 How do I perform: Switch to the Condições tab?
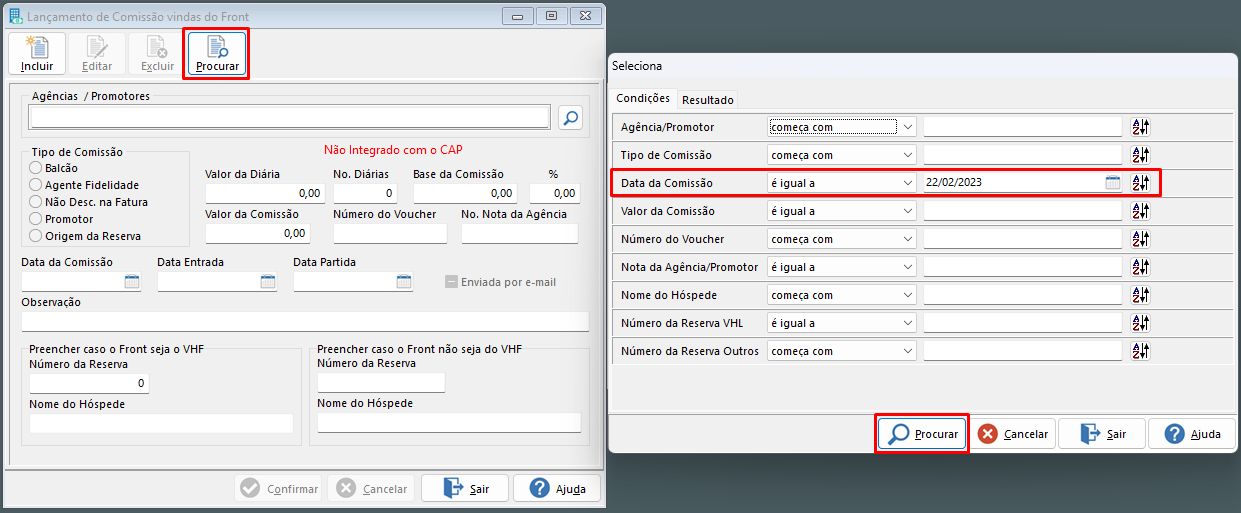point(643,98)
